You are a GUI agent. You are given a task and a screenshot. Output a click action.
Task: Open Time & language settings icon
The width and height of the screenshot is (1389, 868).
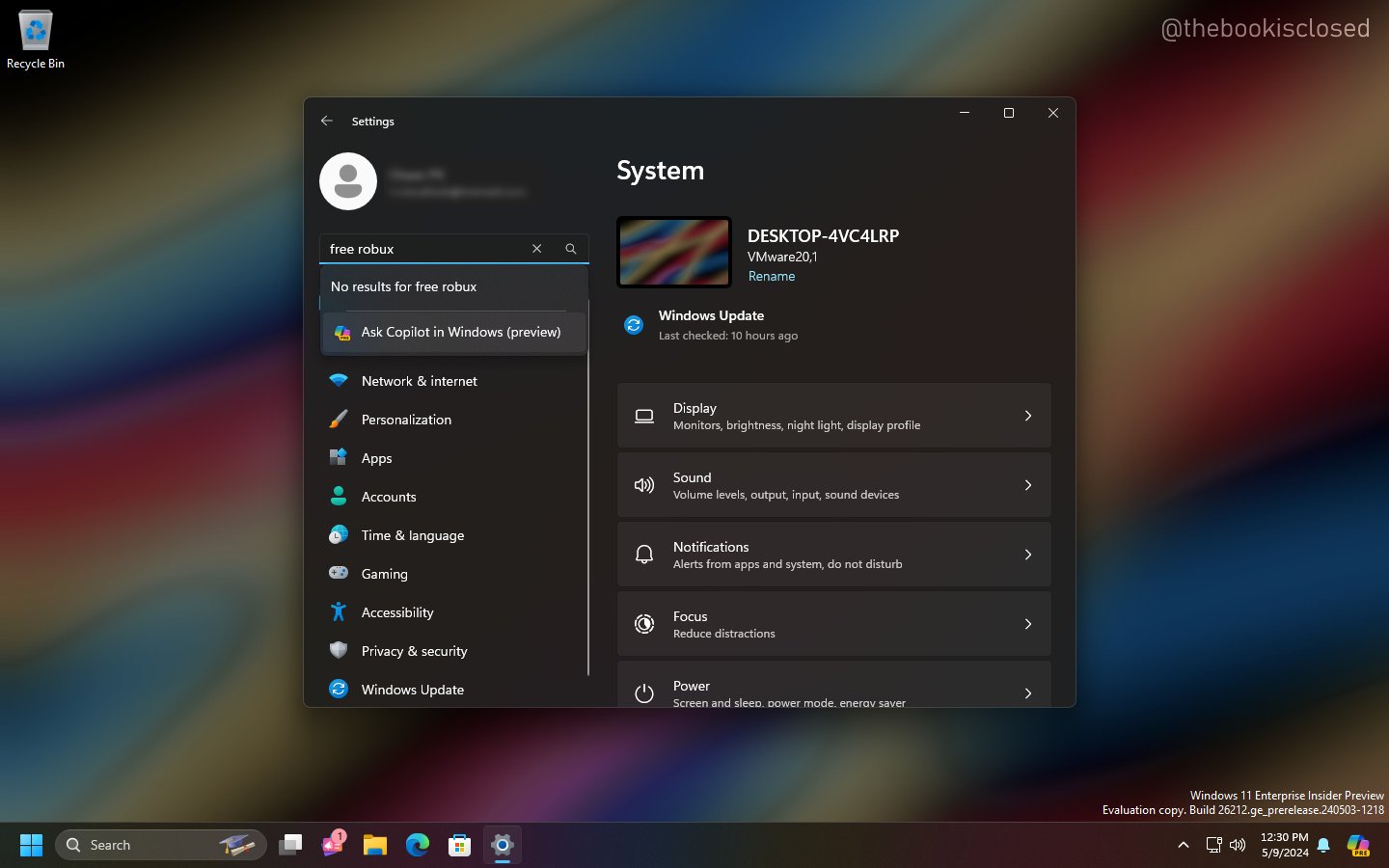(x=339, y=535)
